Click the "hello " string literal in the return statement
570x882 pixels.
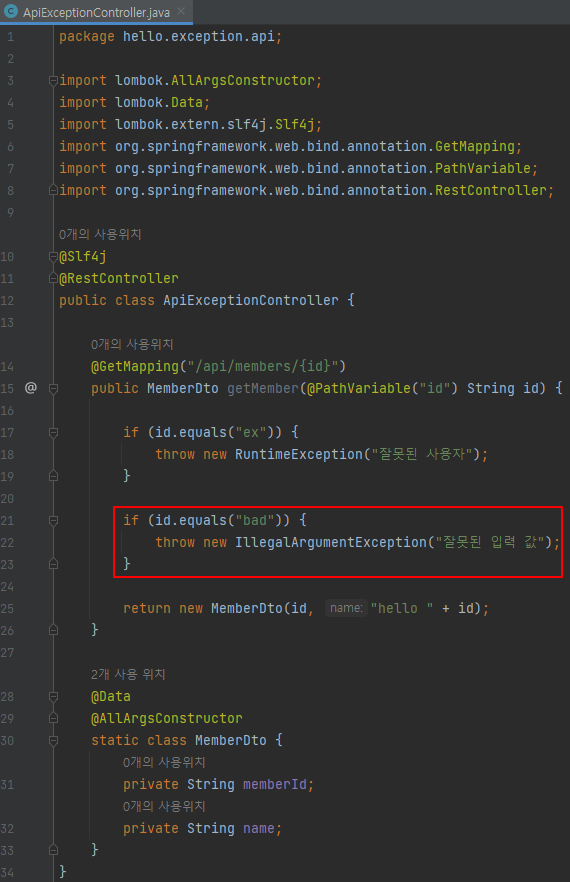click(402, 608)
